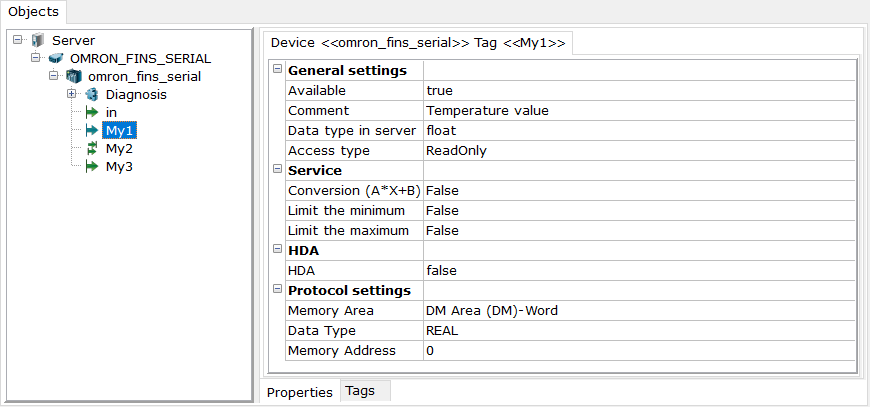Viewport: 870px width, 407px height.
Task: Collapse the OMRON_FINS_SERIAL tree node
Action: tap(36, 58)
